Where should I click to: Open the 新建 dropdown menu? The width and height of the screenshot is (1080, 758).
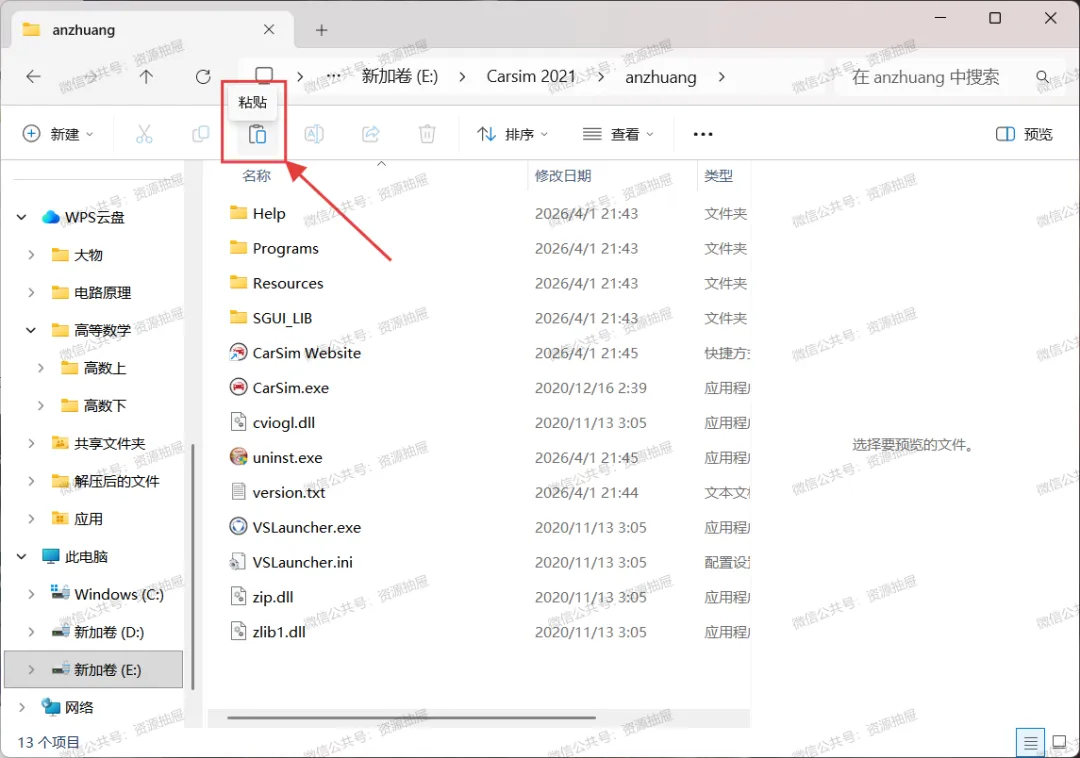(58, 134)
